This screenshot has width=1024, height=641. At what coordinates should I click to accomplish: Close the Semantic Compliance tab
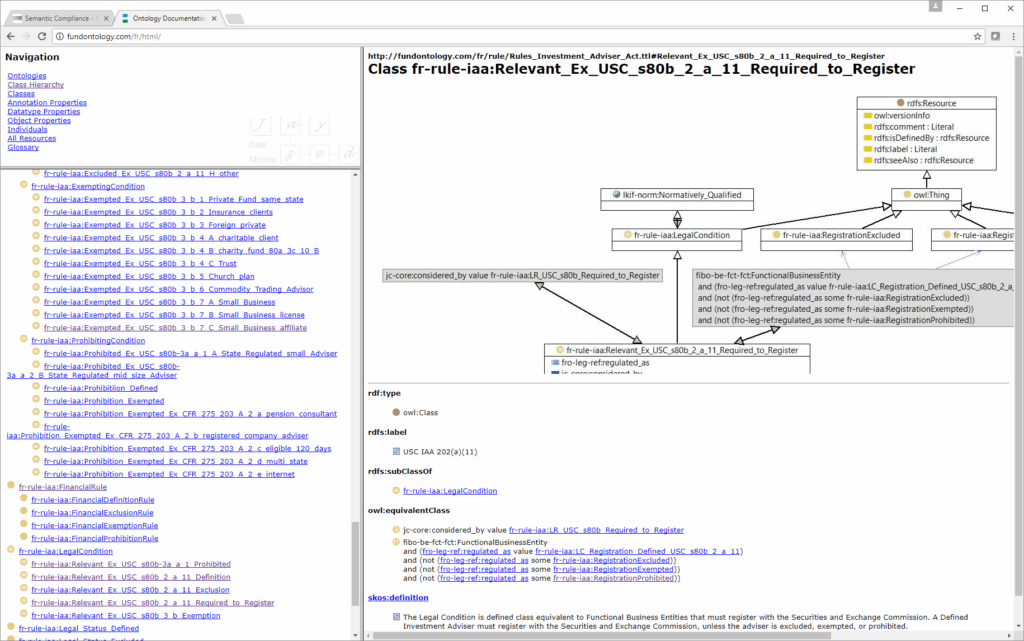click(106, 18)
